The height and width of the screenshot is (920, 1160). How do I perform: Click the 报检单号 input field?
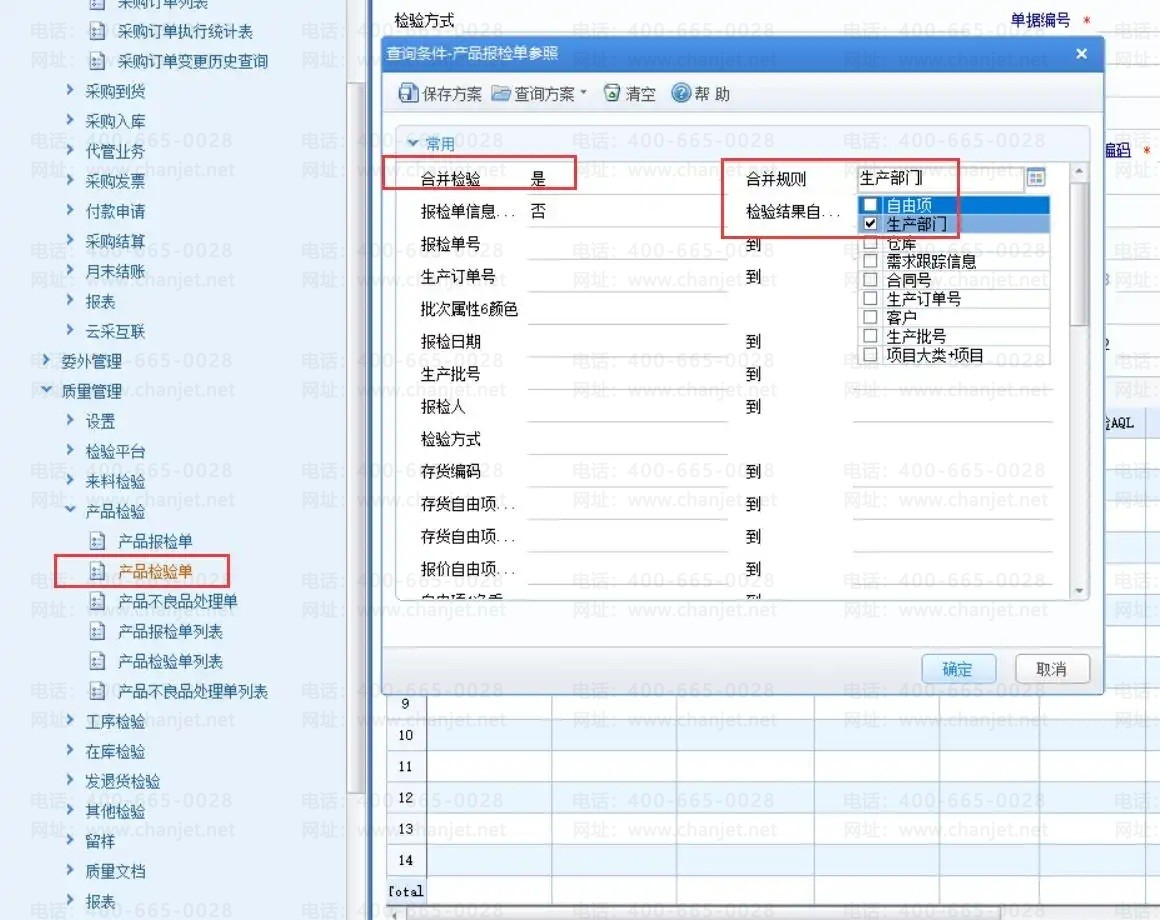627,245
